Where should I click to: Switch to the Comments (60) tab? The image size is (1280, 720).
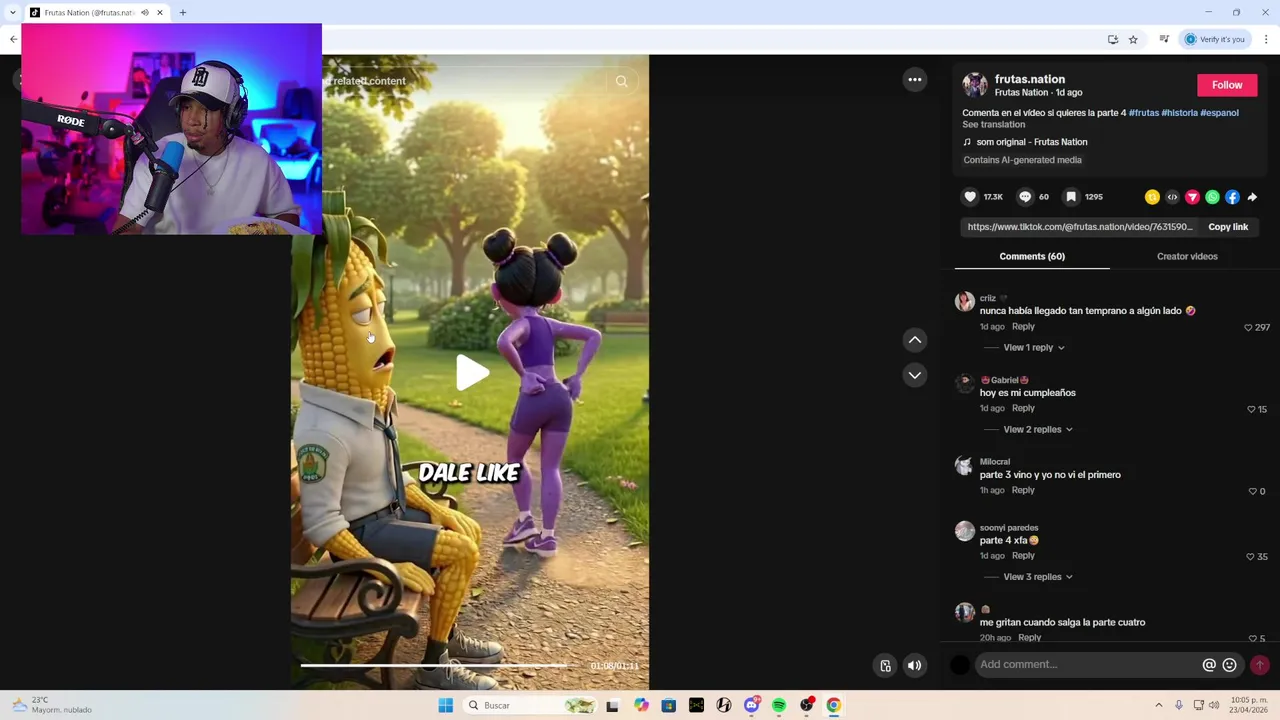pos(1032,256)
